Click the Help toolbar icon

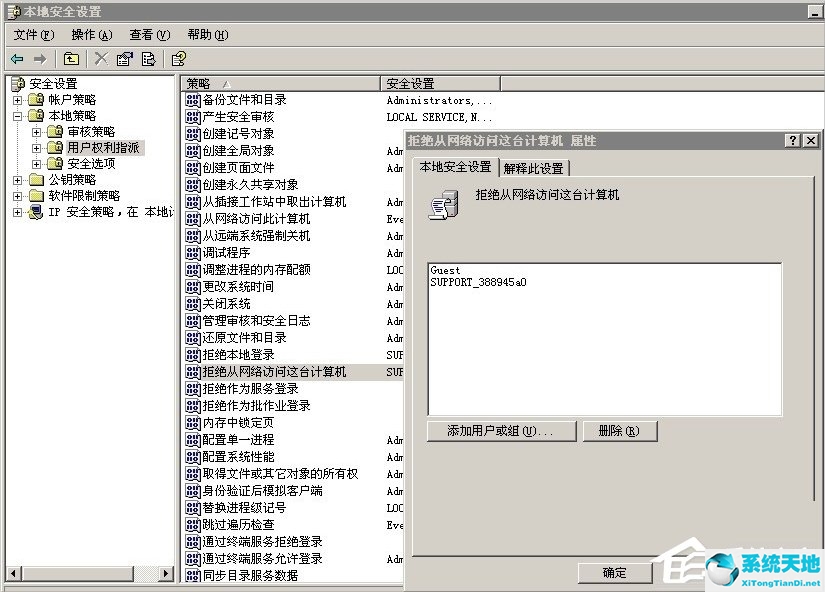tap(178, 58)
